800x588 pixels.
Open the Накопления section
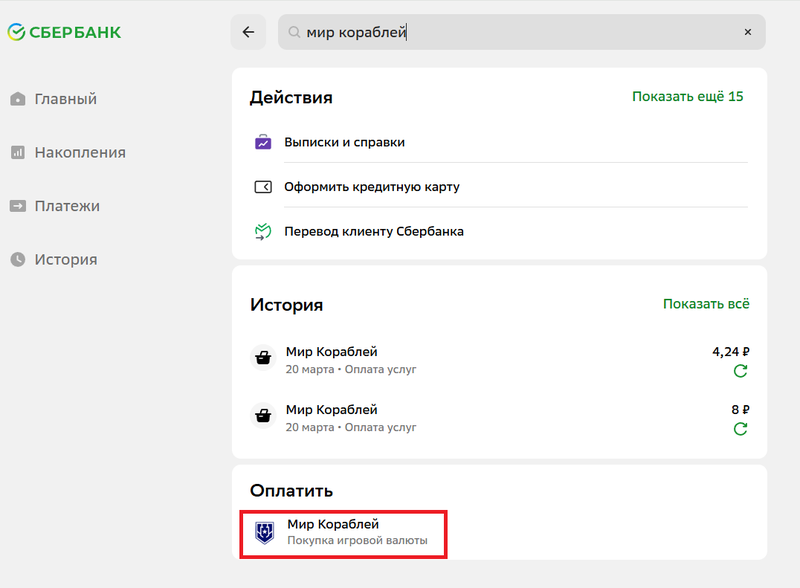(x=68, y=152)
